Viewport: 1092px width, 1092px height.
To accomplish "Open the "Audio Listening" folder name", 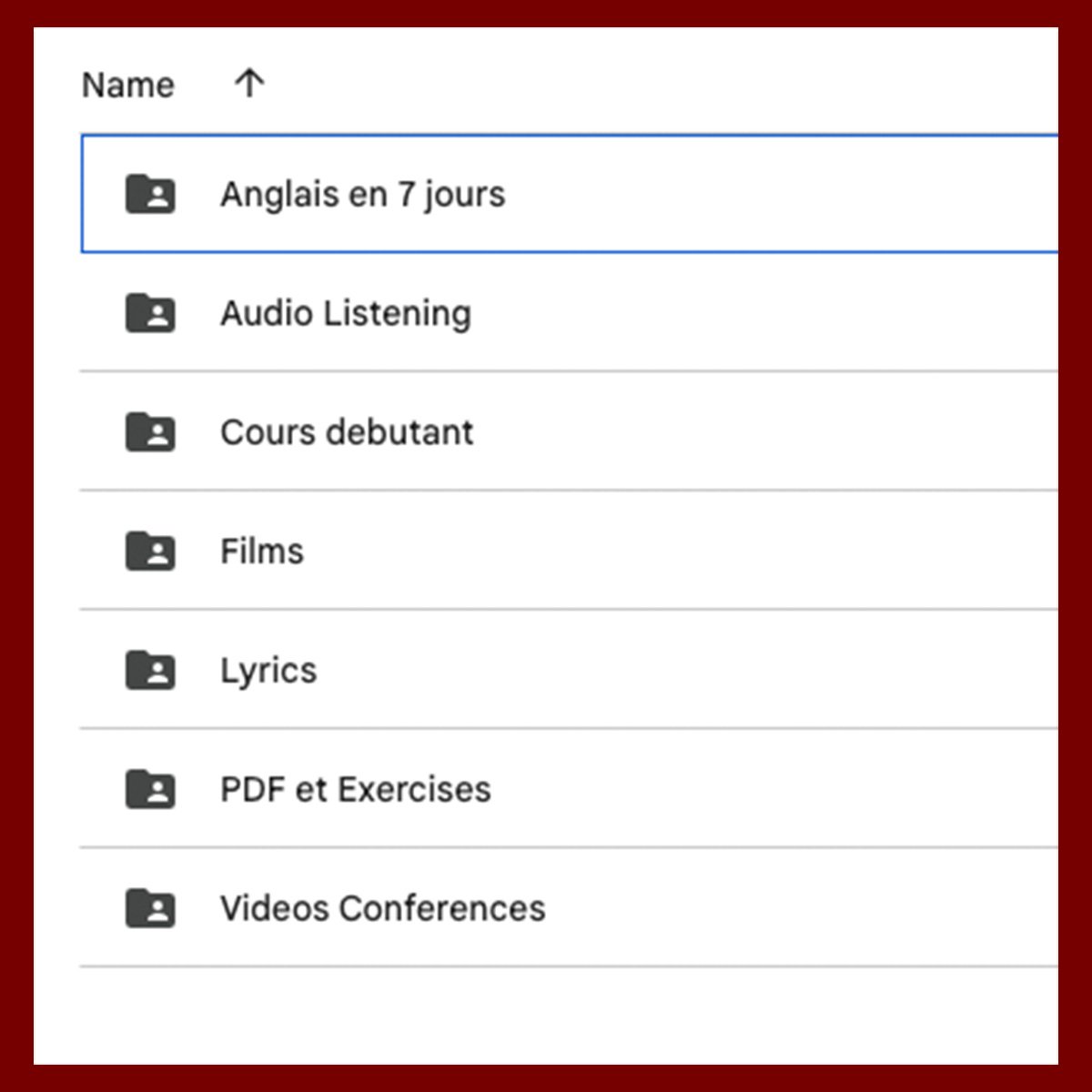I will (x=346, y=313).
